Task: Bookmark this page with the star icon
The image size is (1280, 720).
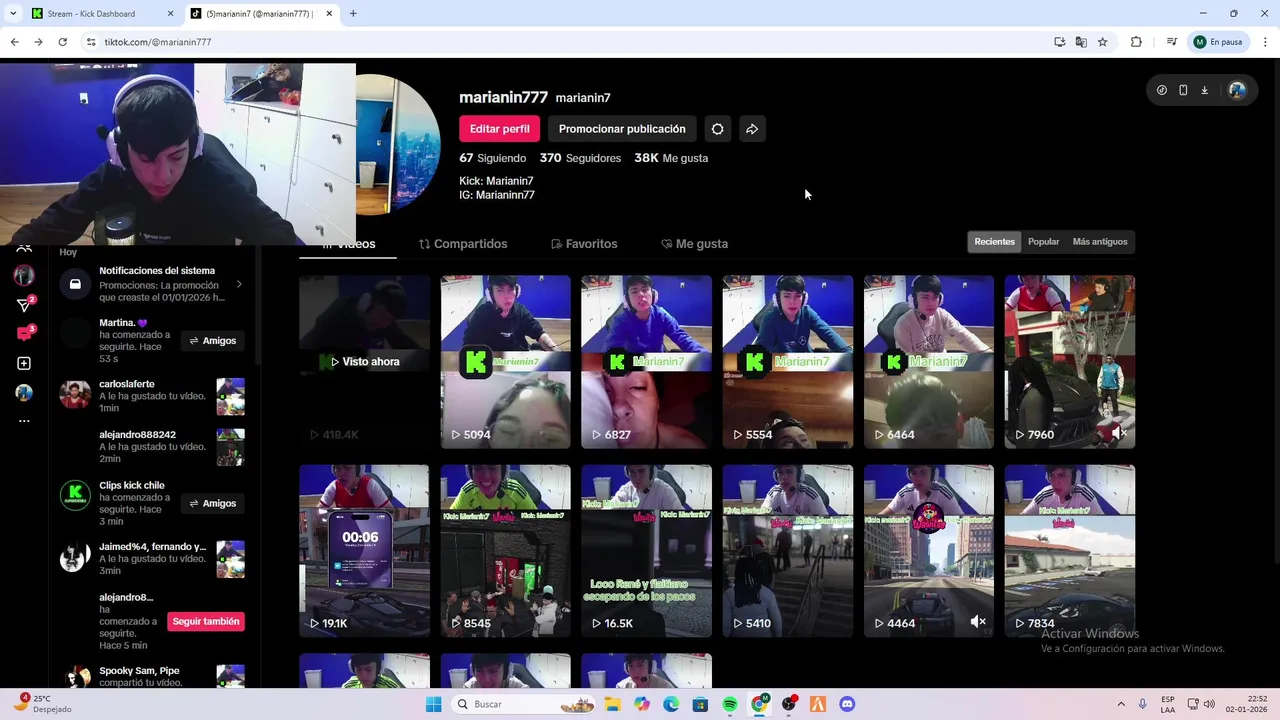Action: (1102, 42)
